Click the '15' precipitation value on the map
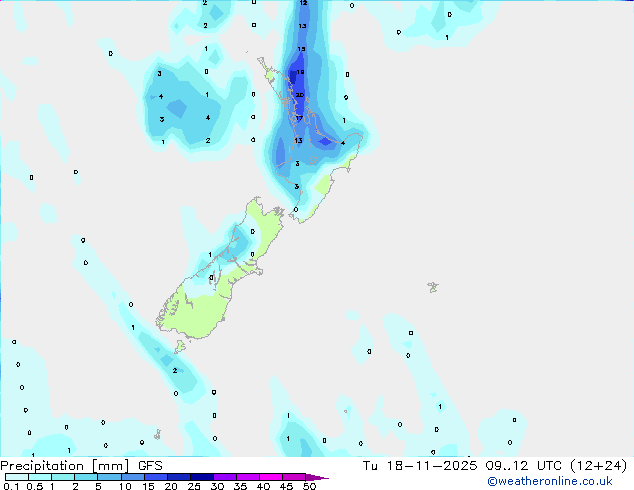 (x=301, y=49)
